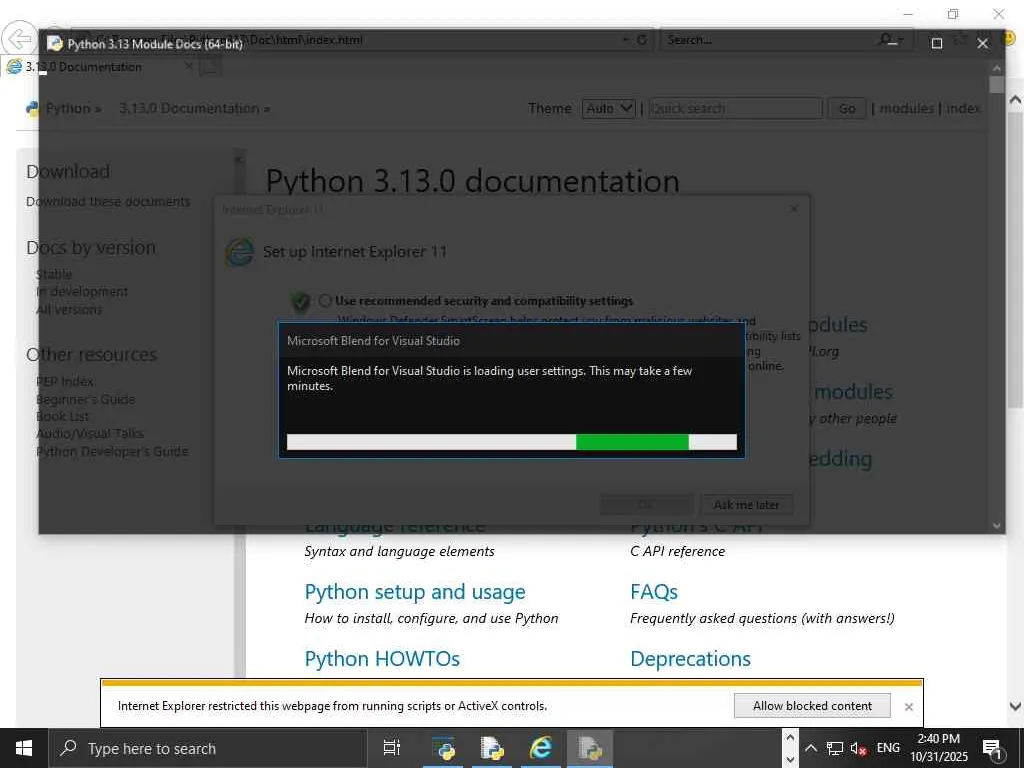Open Task View on the taskbar
This screenshot has width=1024, height=768.
[x=392, y=748]
